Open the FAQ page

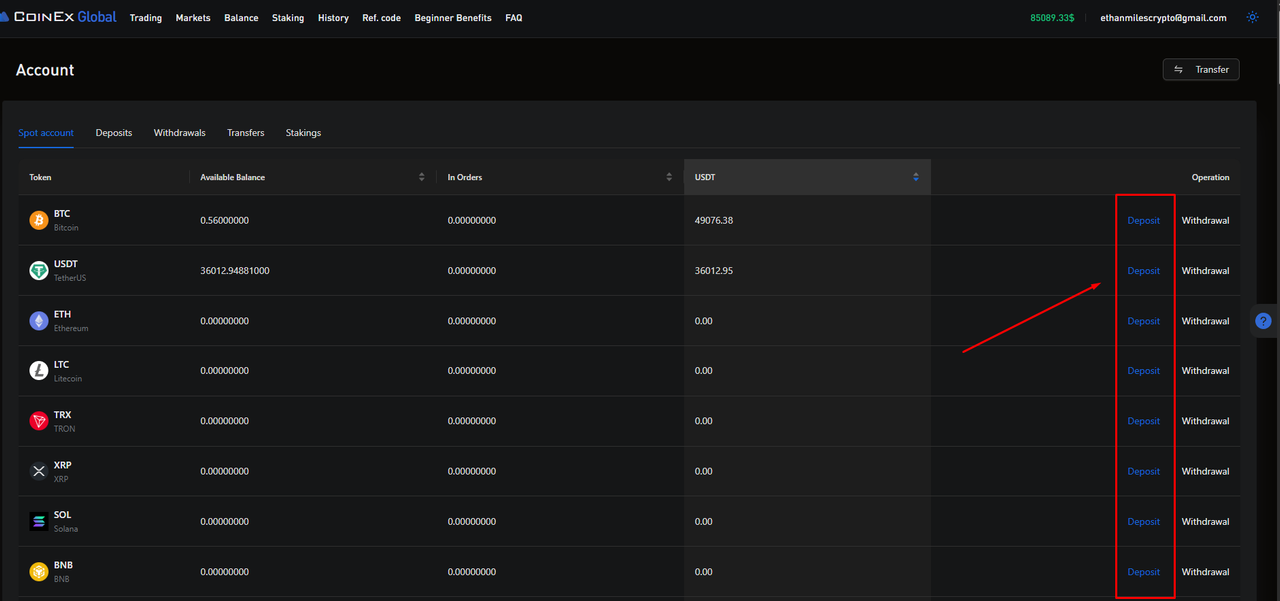point(514,18)
